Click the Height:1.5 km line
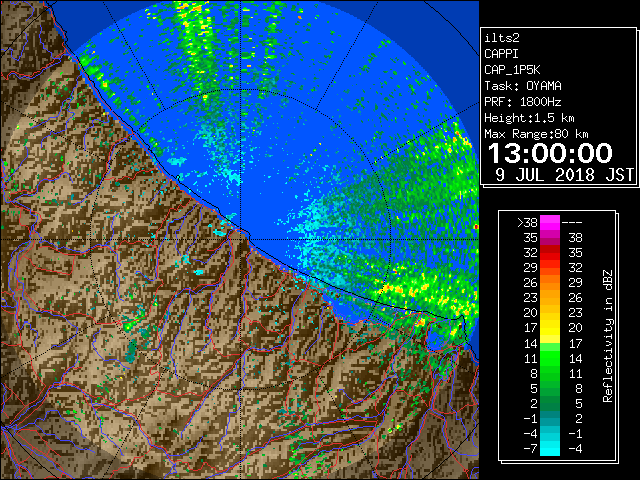This screenshot has width=640, height=480. click(529, 118)
